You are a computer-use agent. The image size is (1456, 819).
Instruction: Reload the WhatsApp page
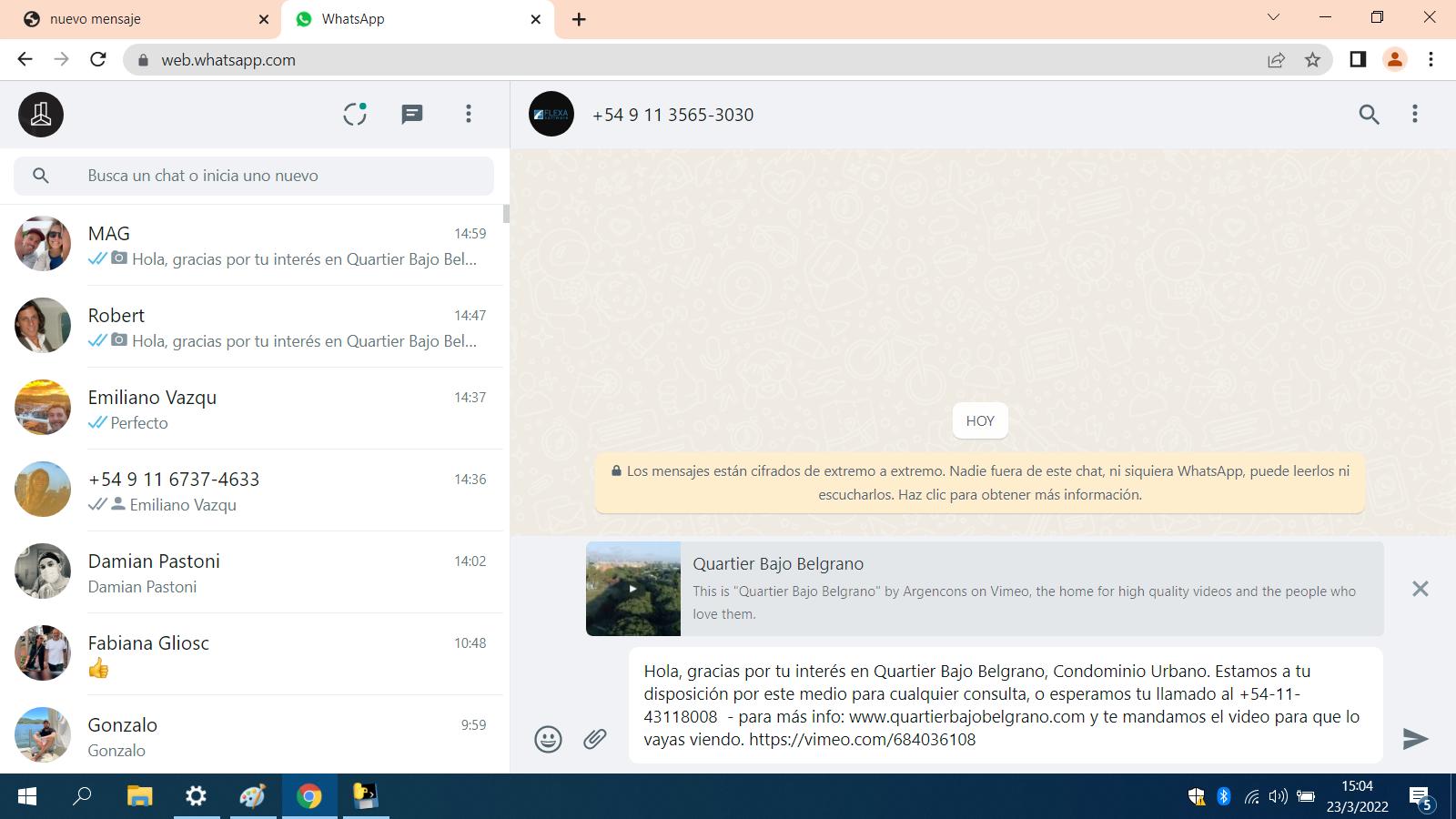click(x=98, y=59)
